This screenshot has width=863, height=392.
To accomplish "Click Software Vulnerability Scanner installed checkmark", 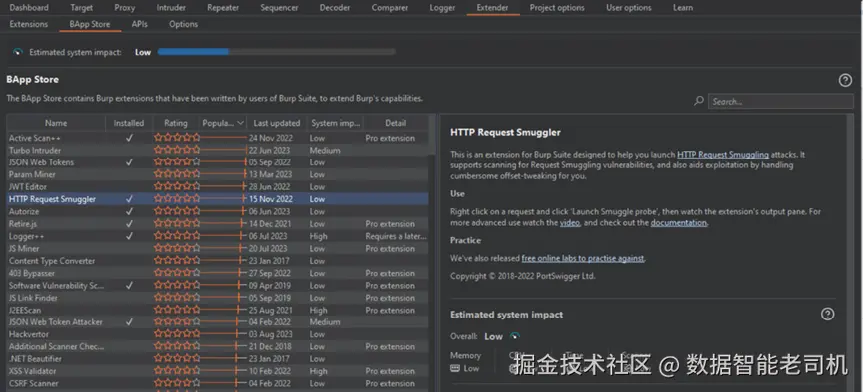I will [x=129, y=286].
